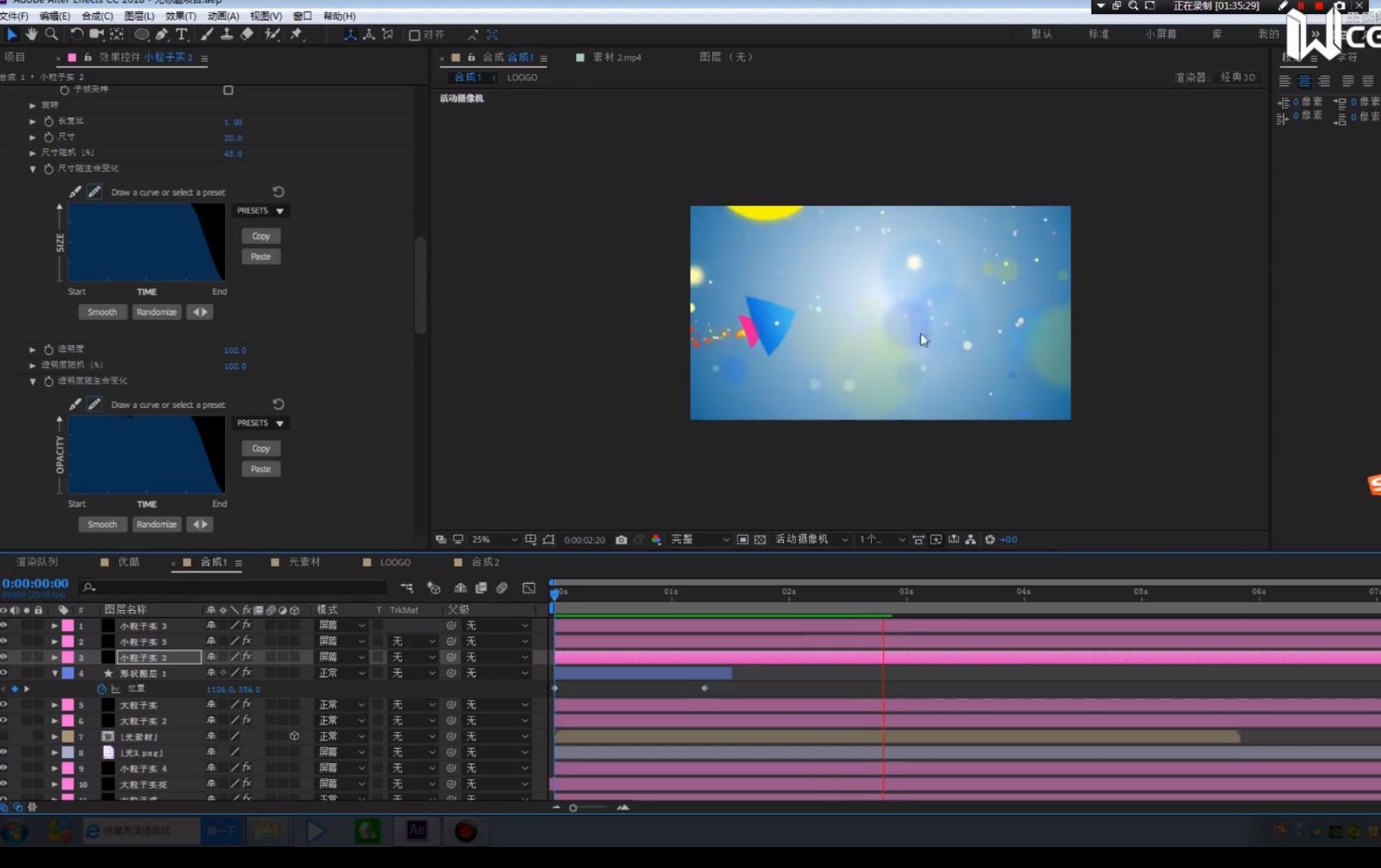Click the Smooth button under the opacity curve
This screenshot has width=1381, height=868.
coord(102,525)
